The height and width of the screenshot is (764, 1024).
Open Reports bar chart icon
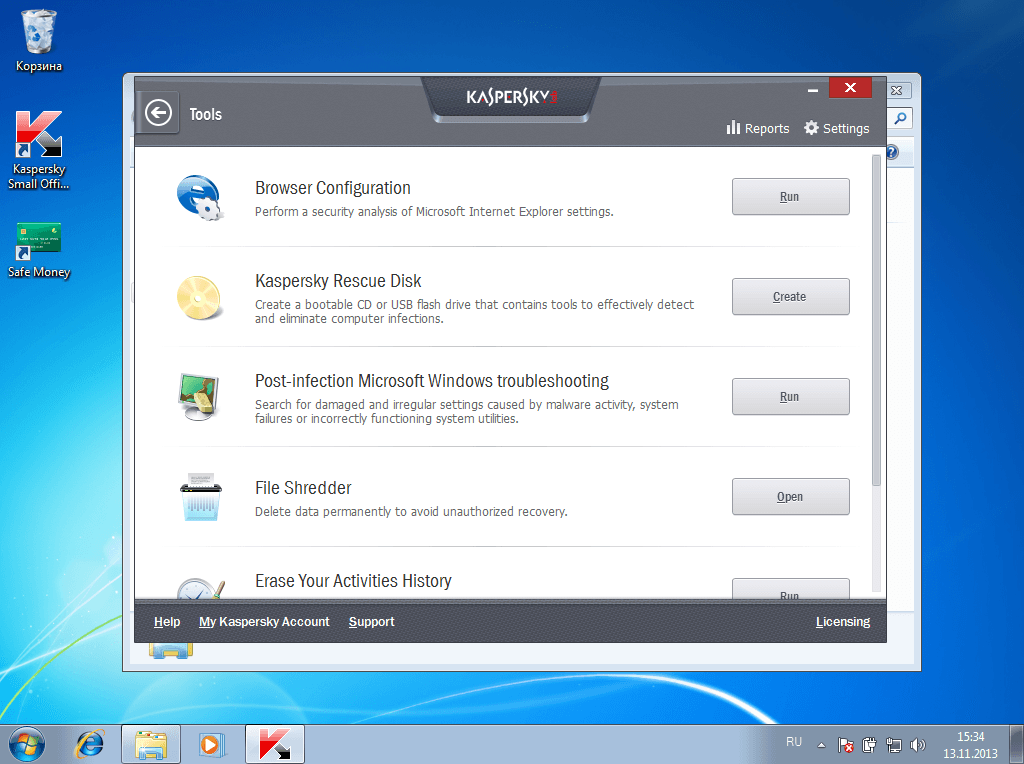coord(733,127)
